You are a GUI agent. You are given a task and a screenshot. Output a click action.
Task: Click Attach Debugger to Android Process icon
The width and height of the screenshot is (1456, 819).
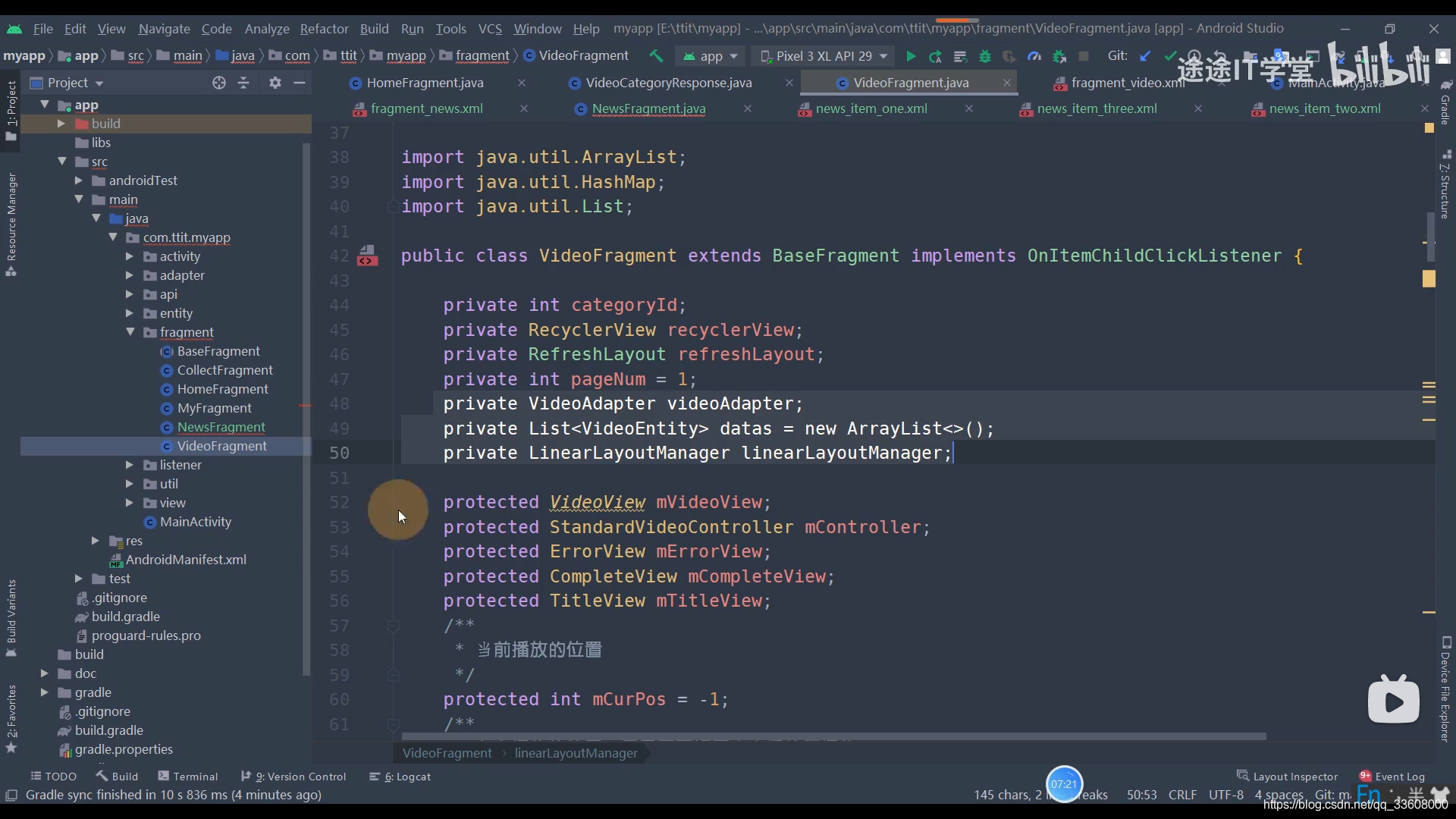coord(1059,56)
